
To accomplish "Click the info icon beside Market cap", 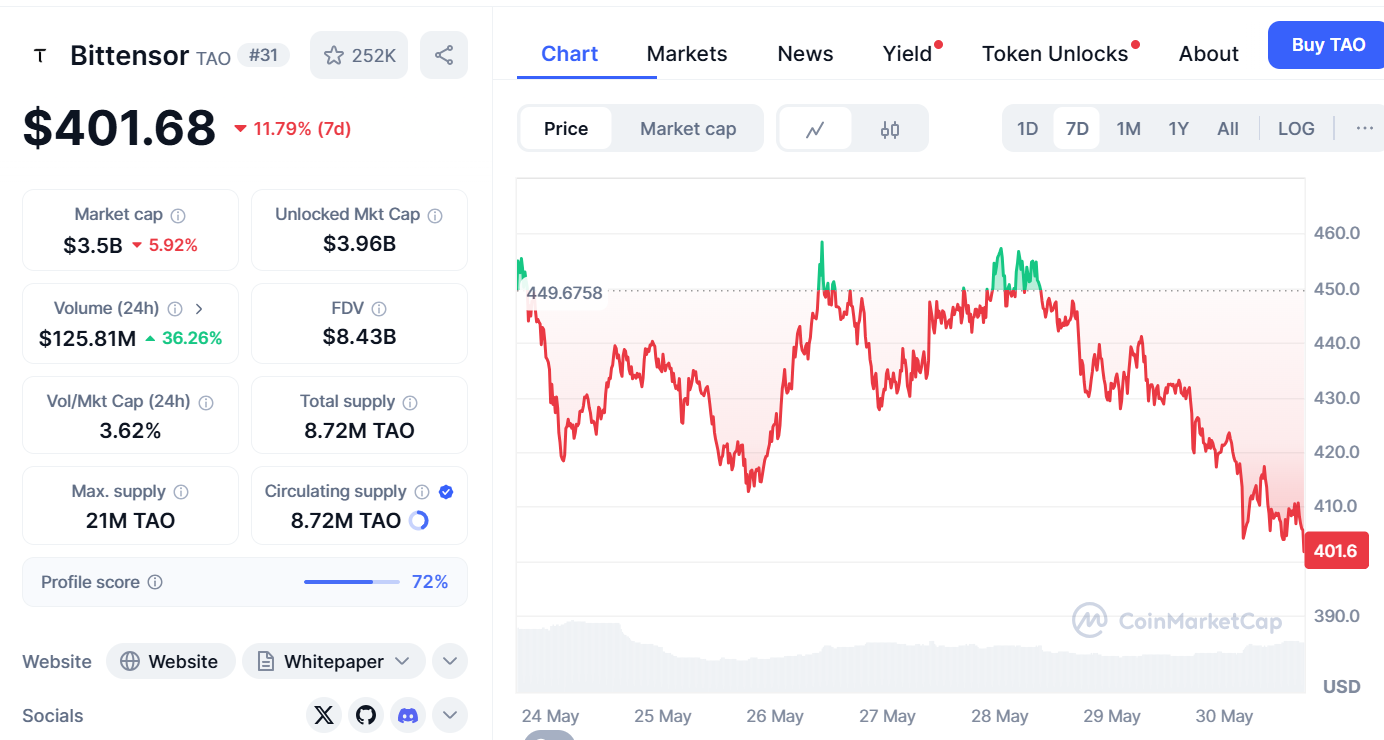I will 178,215.
